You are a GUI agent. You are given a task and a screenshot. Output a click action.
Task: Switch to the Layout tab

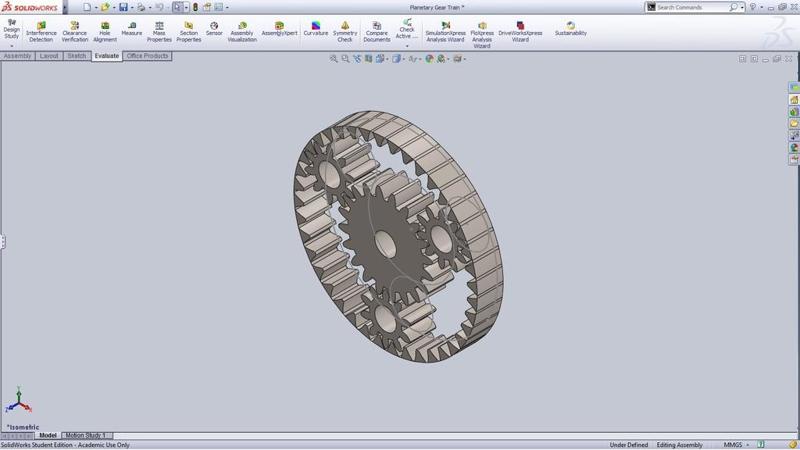click(x=49, y=56)
